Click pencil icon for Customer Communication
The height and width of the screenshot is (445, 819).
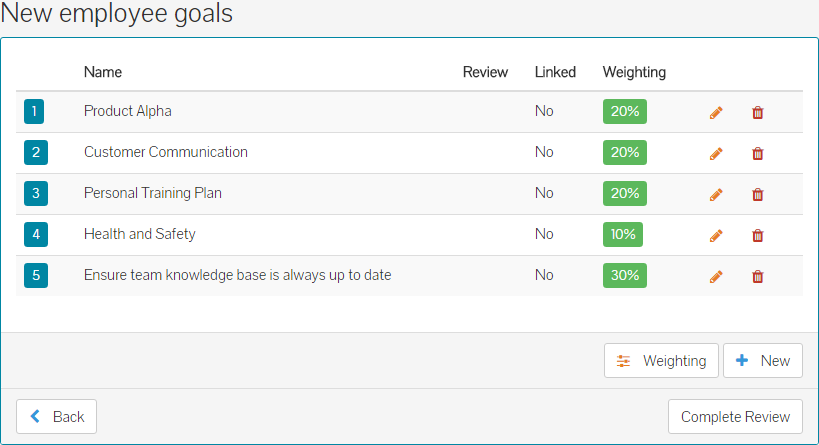(x=716, y=153)
